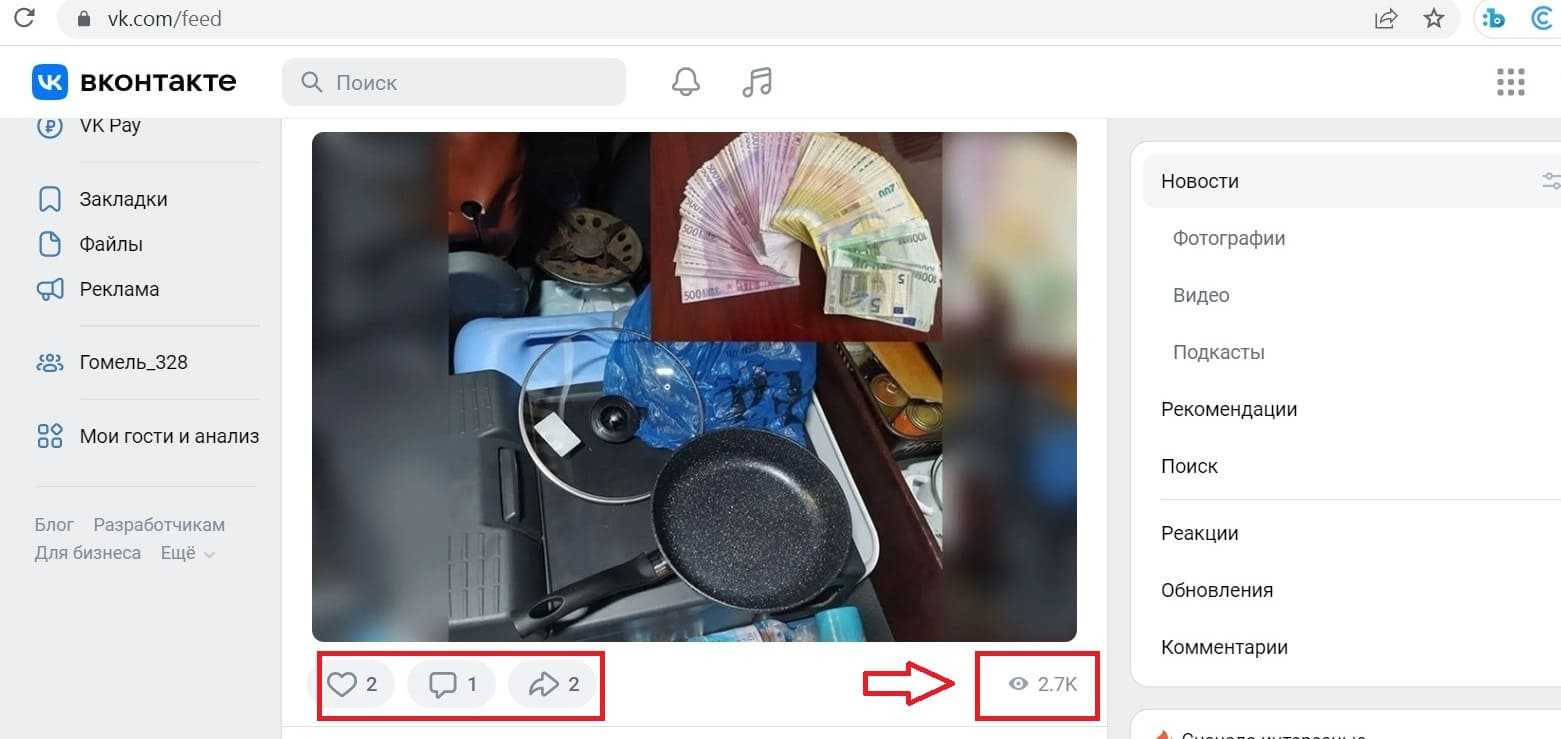The height and width of the screenshot is (739, 1561).
Task: Open the music note icon
Action: (x=757, y=82)
